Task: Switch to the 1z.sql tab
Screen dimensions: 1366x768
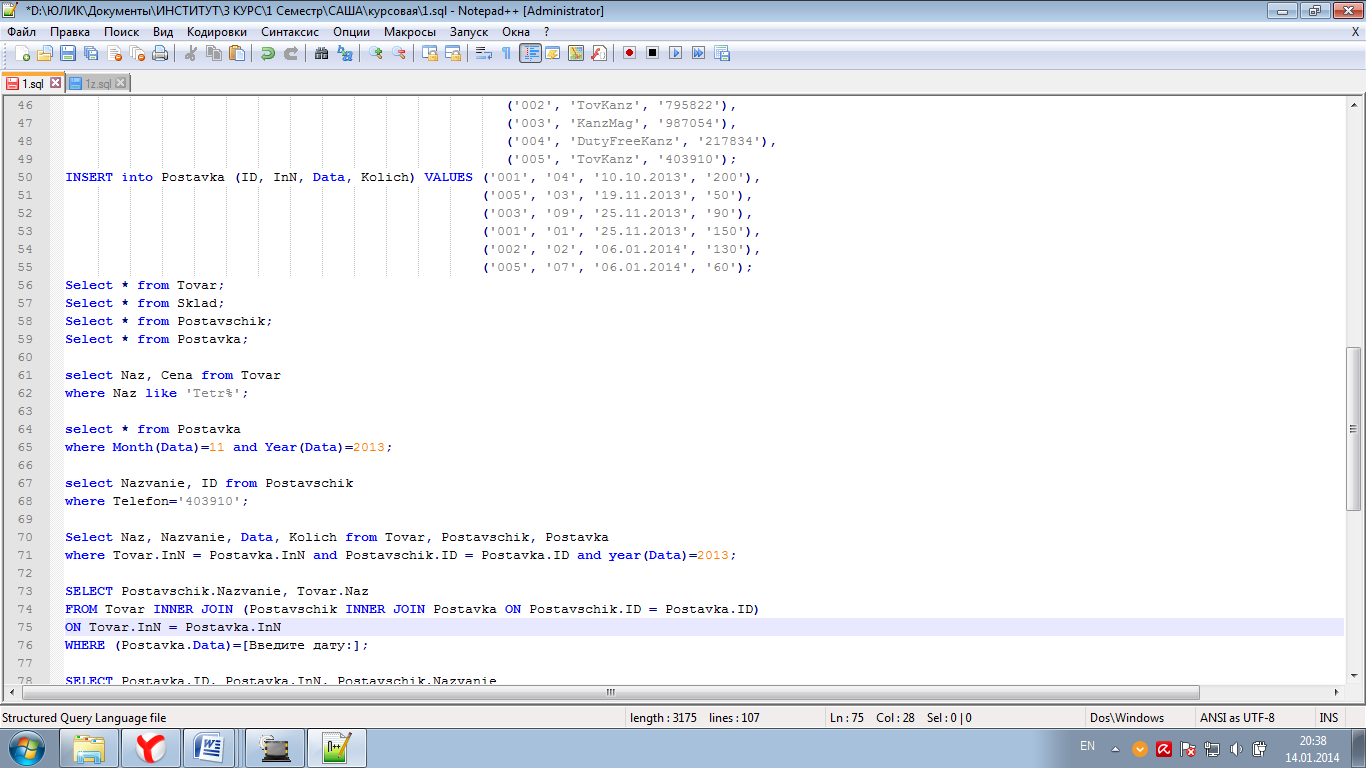Action: (97, 83)
